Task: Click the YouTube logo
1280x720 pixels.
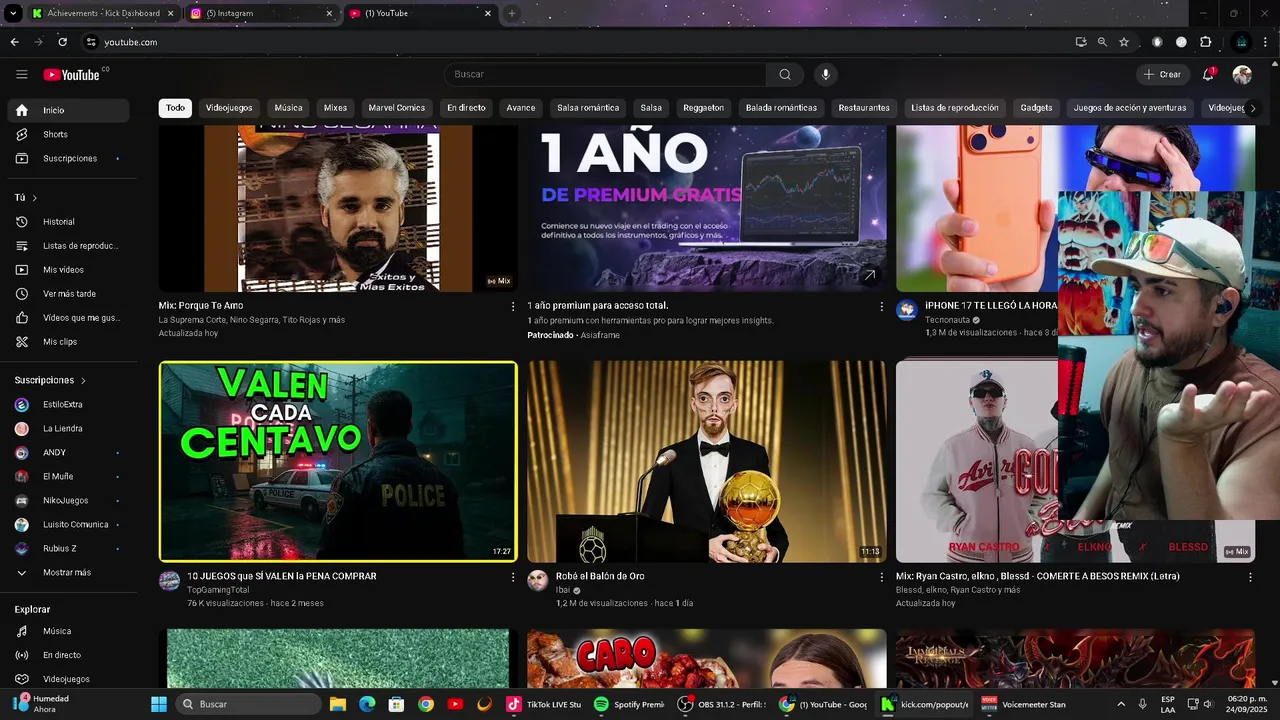Action: (72, 75)
